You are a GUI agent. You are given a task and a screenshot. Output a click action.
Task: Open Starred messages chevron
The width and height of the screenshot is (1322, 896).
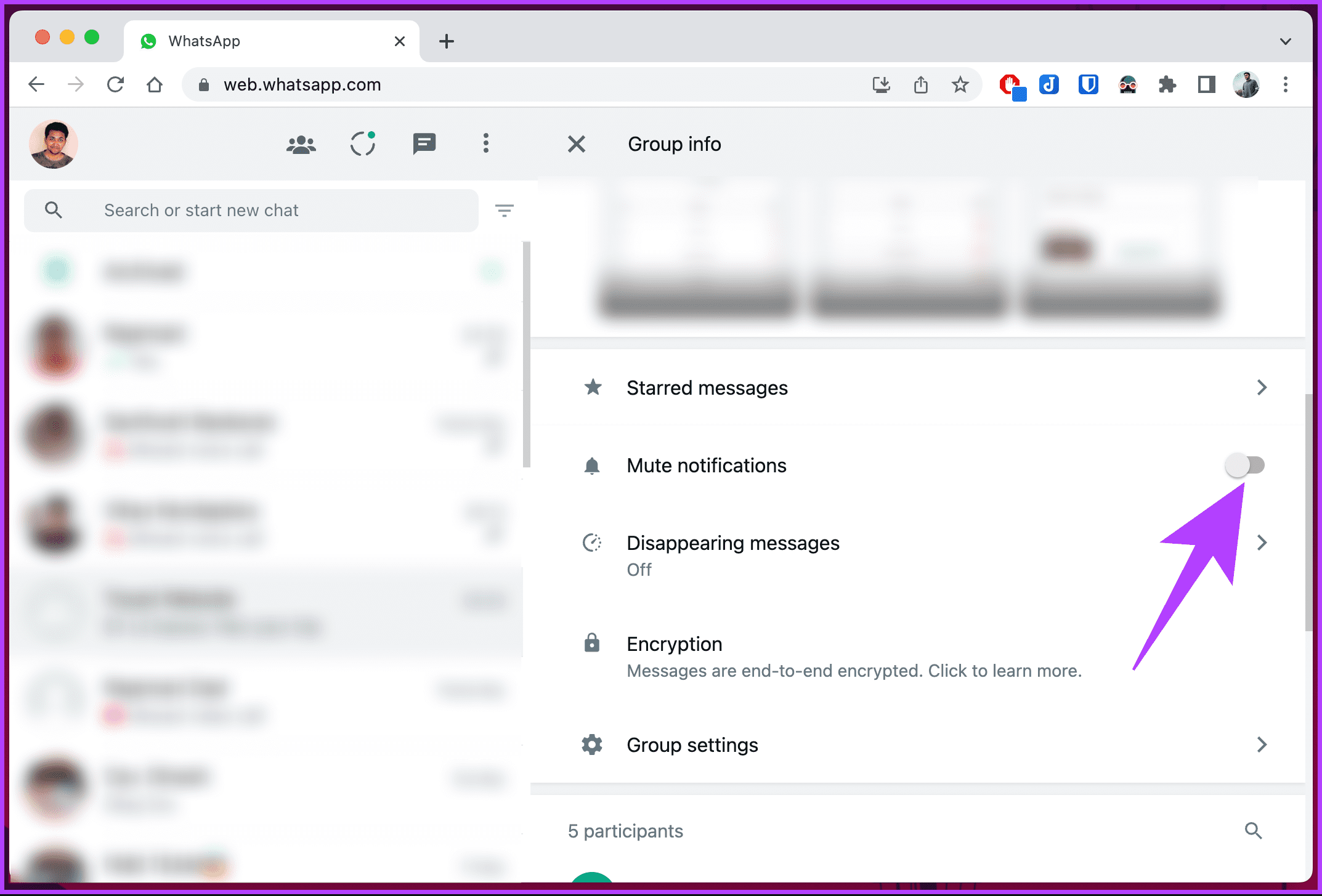point(1262,387)
